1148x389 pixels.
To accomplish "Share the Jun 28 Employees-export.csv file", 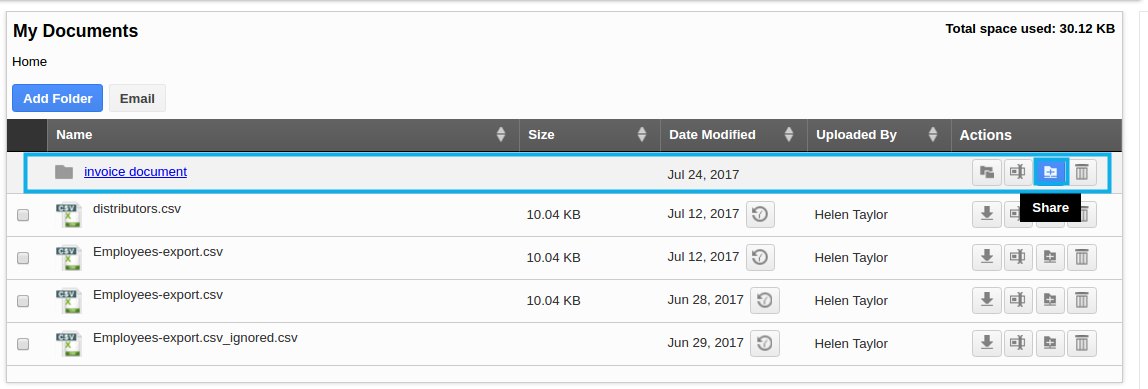I will coord(1050,300).
